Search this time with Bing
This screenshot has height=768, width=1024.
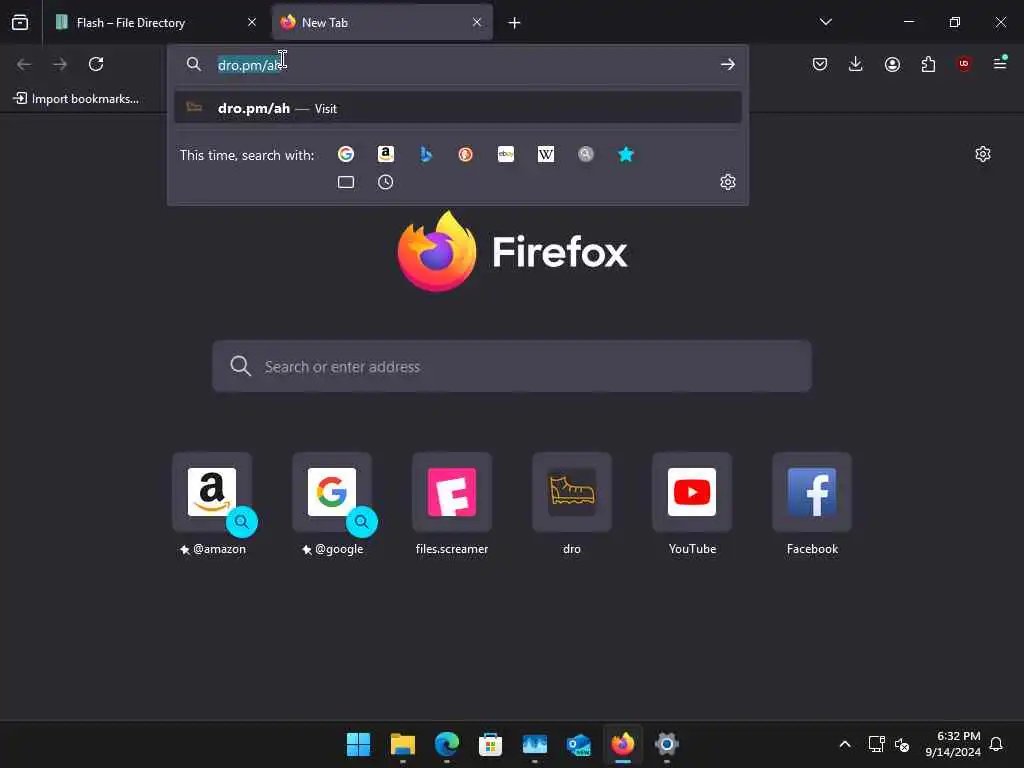point(426,154)
